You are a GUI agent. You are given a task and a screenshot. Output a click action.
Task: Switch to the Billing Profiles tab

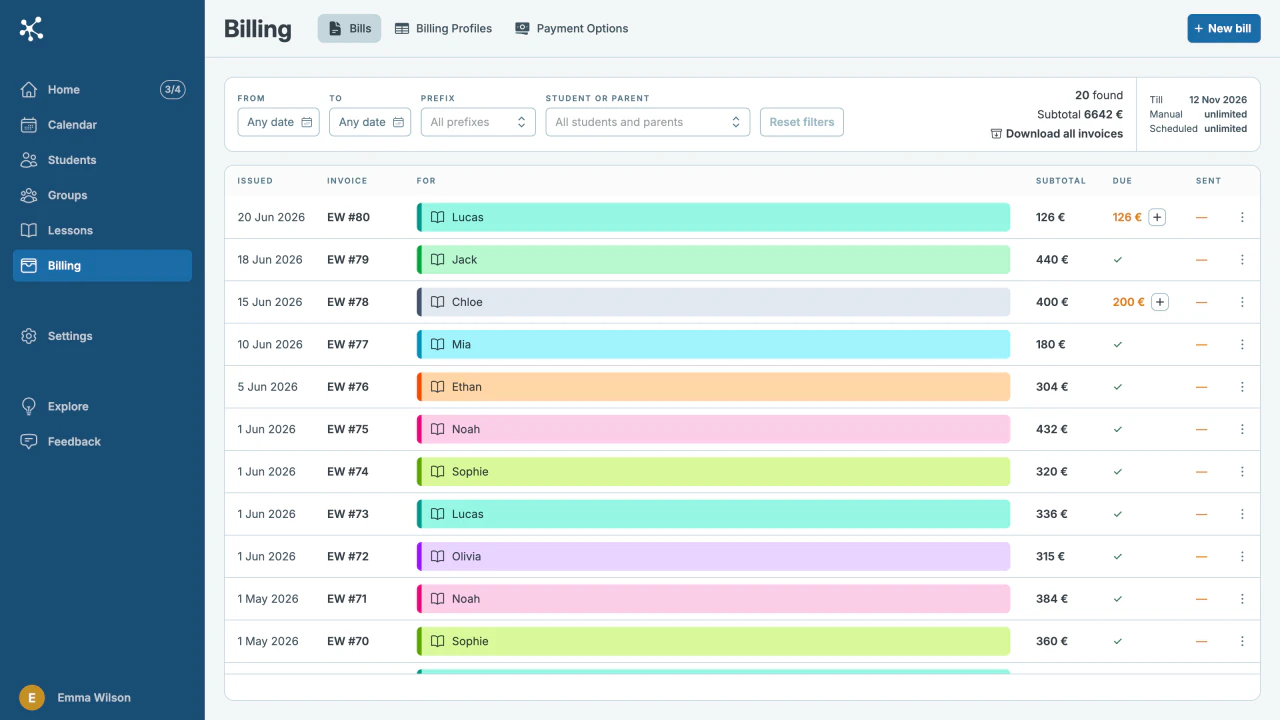(443, 29)
